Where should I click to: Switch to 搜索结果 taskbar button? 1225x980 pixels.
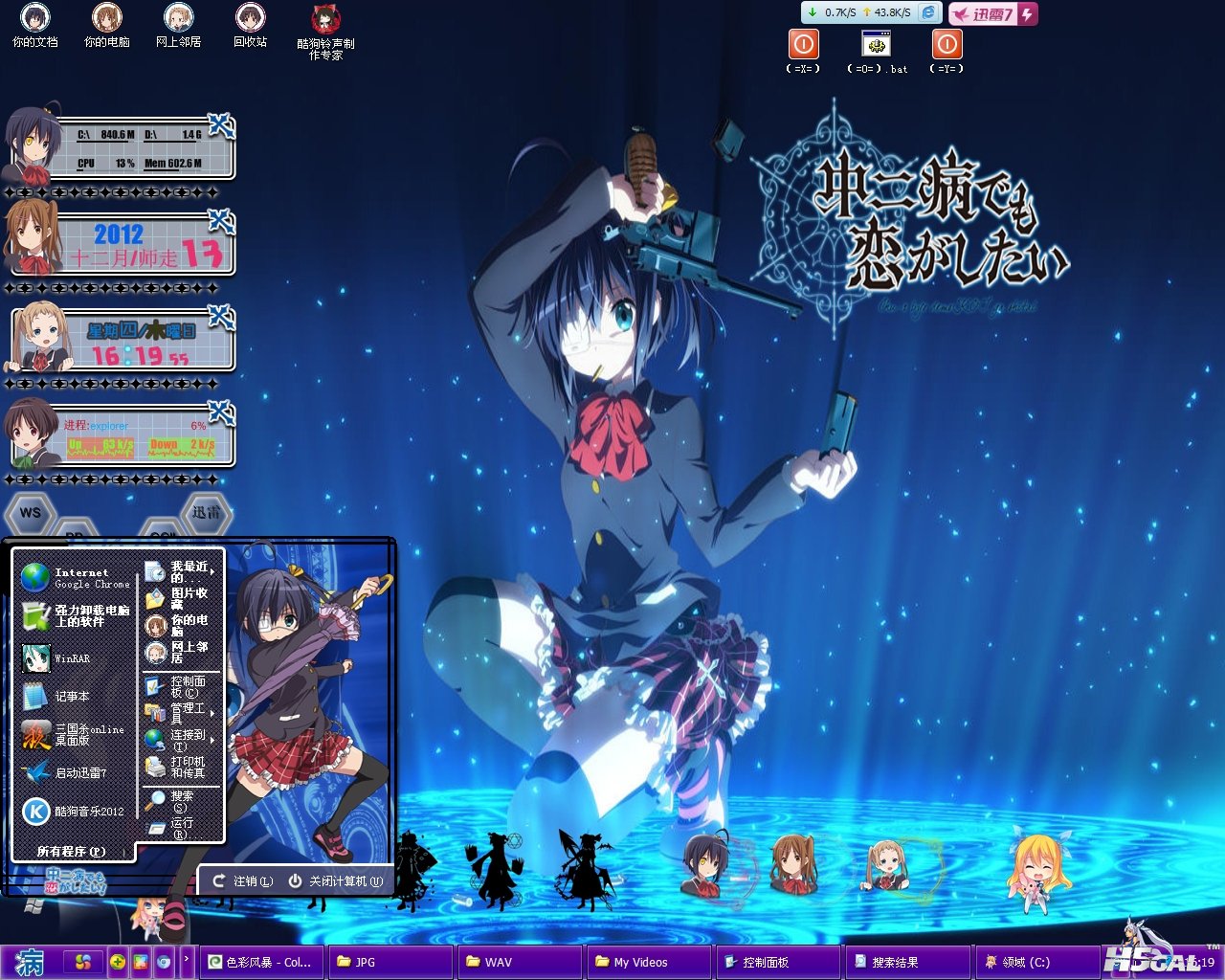point(907,962)
